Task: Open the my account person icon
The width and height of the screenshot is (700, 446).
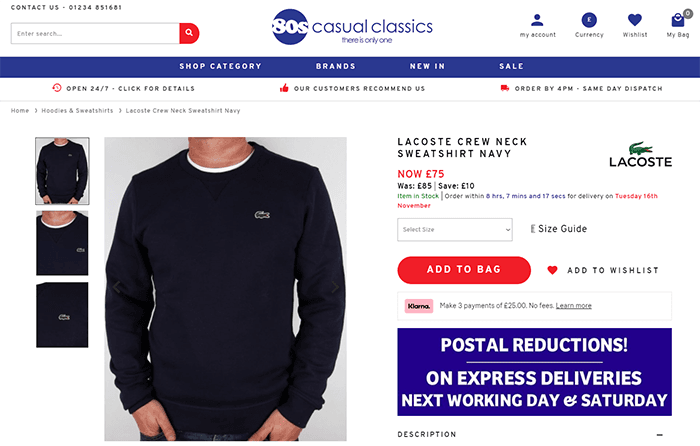Action: pos(537,20)
